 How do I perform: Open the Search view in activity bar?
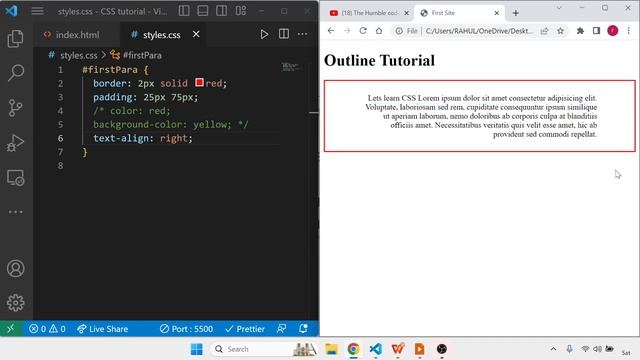[16, 73]
